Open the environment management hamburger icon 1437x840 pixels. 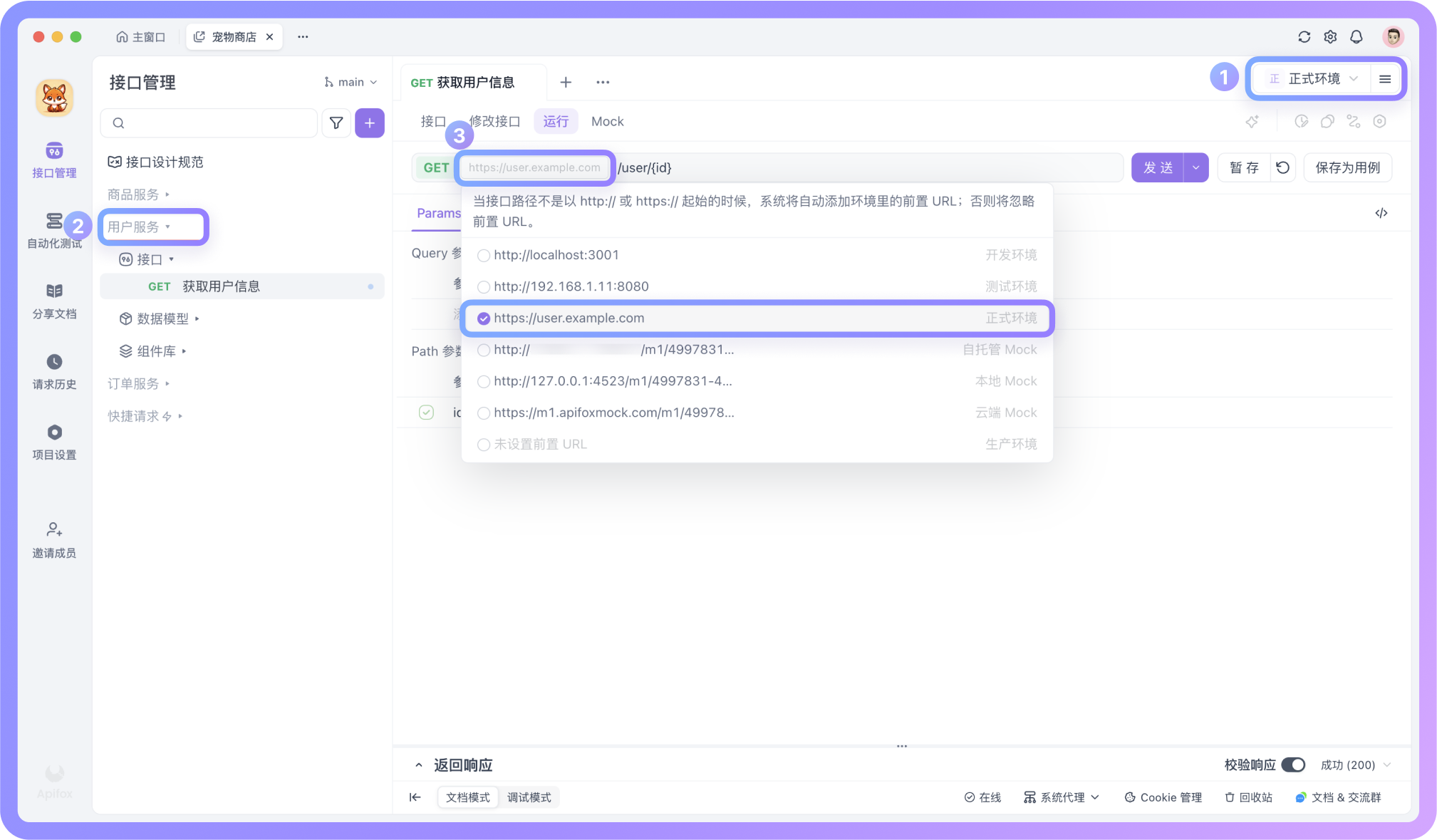pos(1385,78)
